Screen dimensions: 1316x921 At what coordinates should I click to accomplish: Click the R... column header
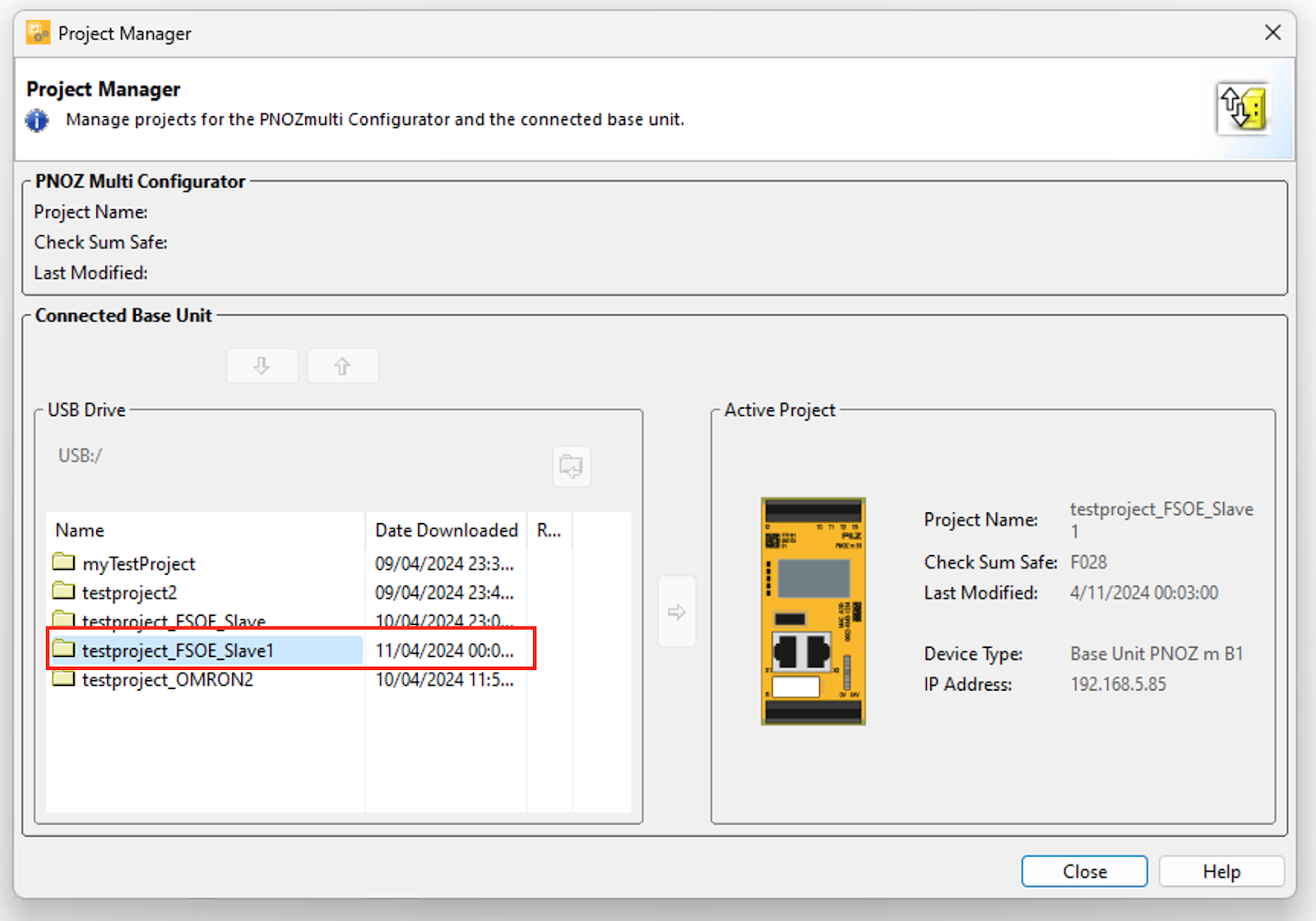pos(549,530)
